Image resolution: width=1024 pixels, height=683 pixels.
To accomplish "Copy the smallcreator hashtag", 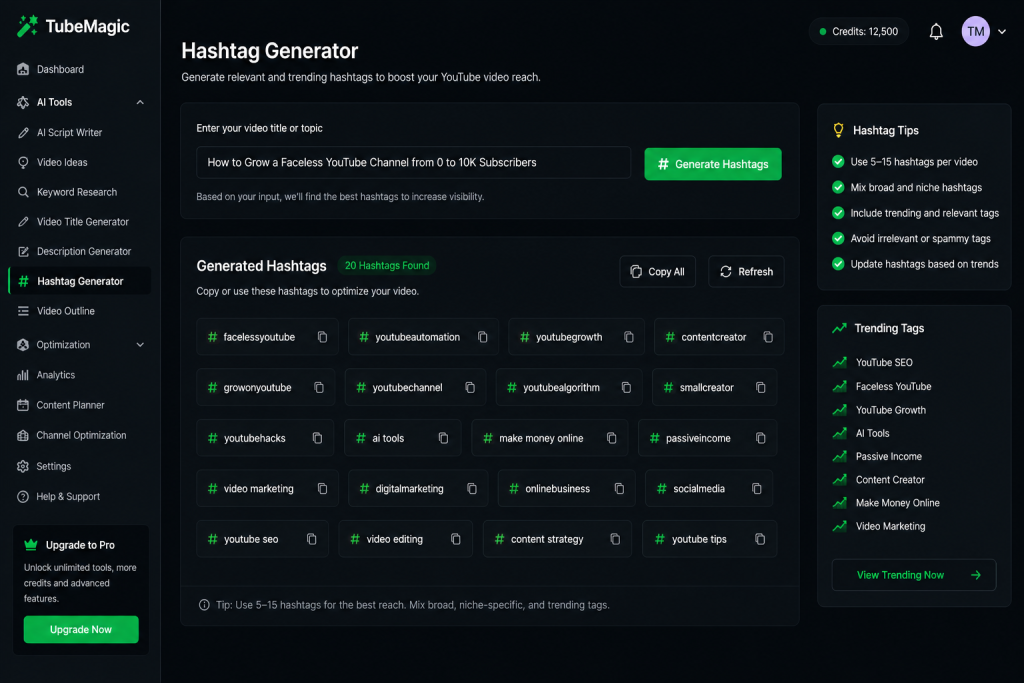I will coord(761,387).
